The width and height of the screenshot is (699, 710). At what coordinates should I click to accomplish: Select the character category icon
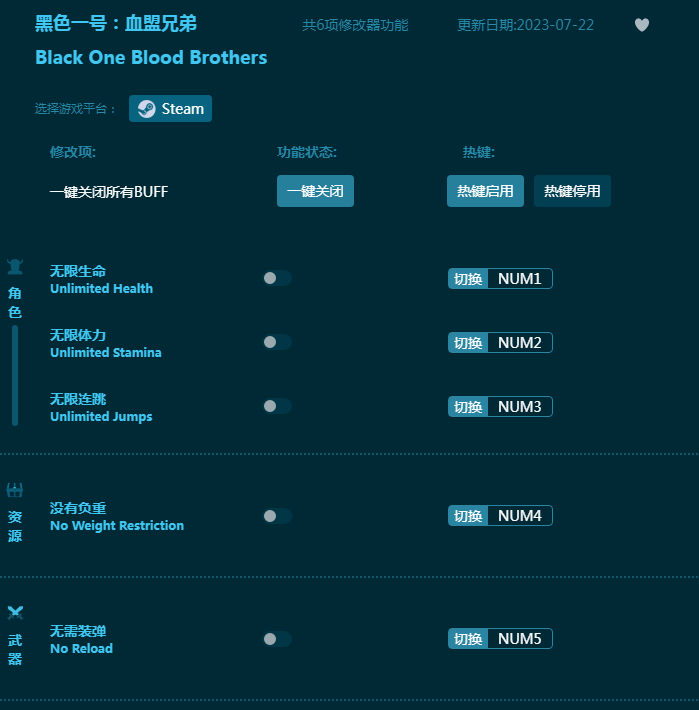pos(15,266)
